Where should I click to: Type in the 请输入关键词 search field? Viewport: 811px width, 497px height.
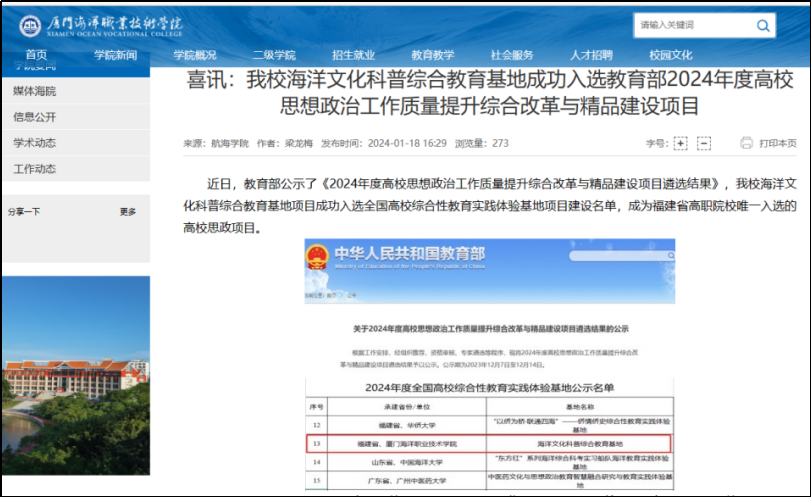pos(690,25)
